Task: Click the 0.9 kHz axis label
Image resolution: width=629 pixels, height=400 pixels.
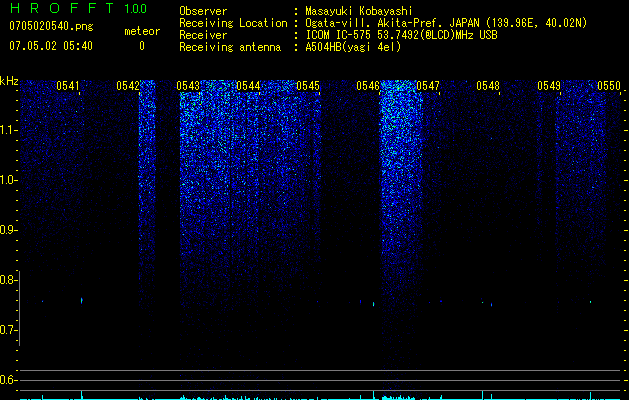Action: click(9, 230)
